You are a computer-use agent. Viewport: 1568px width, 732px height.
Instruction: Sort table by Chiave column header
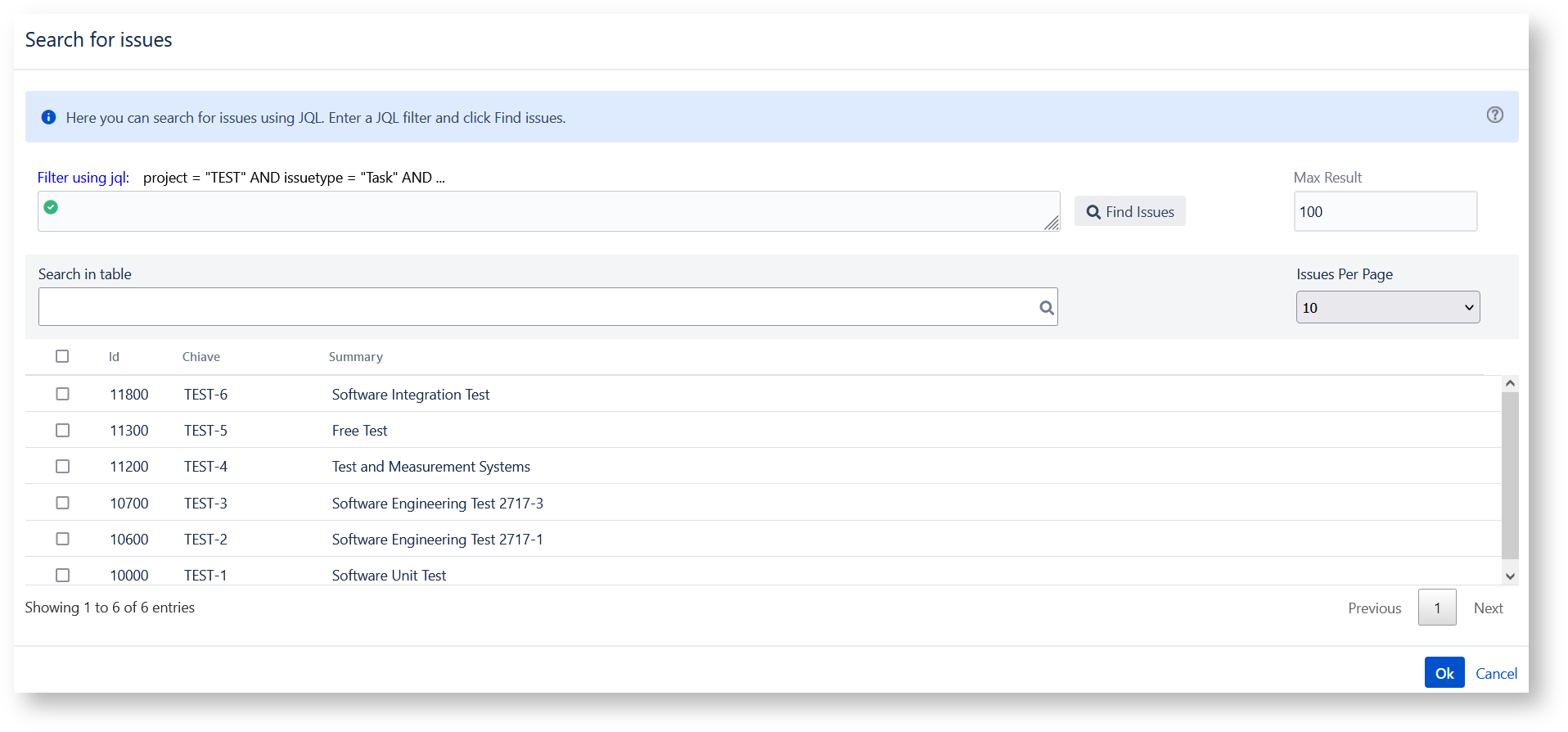(x=201, y=357)
